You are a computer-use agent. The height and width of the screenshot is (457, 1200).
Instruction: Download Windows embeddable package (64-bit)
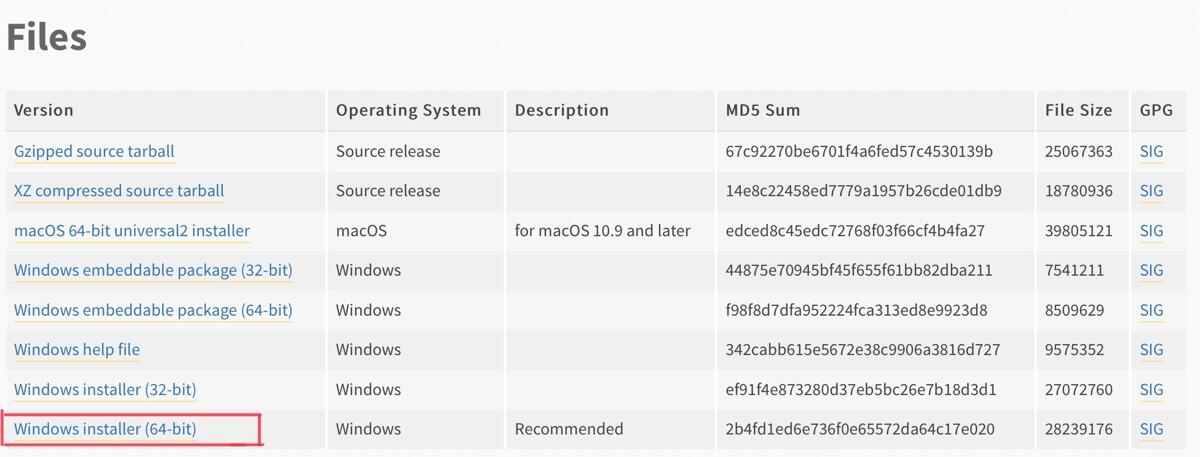[x=153, y=310]
